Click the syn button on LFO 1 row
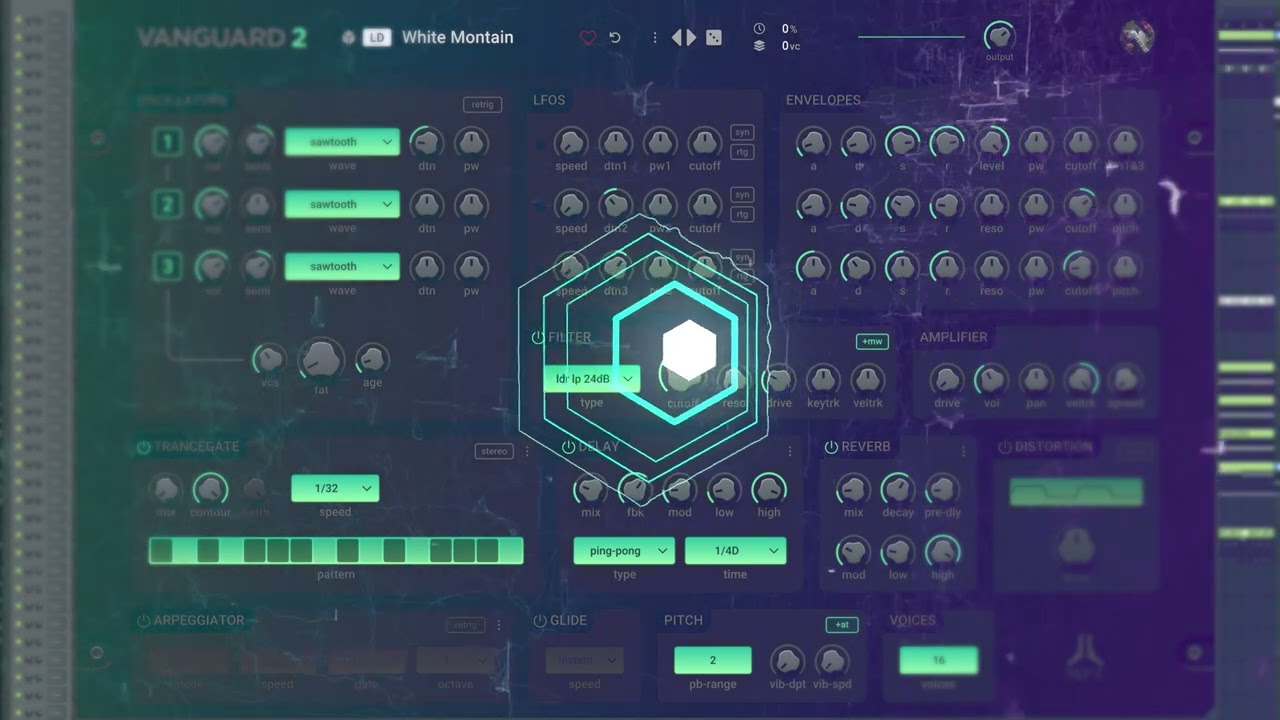Screen dimensions: 1280x720 click(742, 132)
